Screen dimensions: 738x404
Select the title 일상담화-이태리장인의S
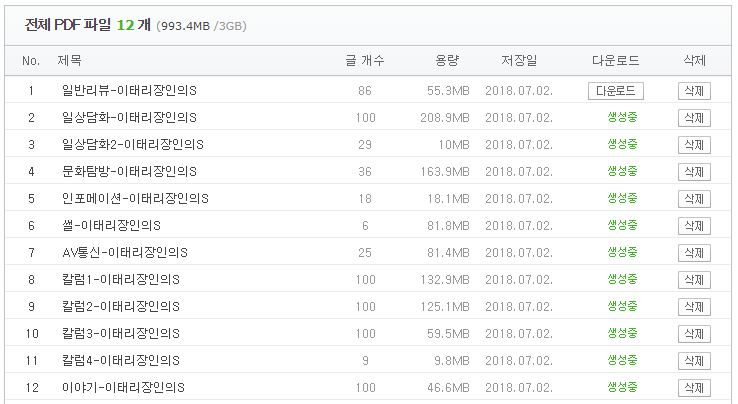click(129, 118)
